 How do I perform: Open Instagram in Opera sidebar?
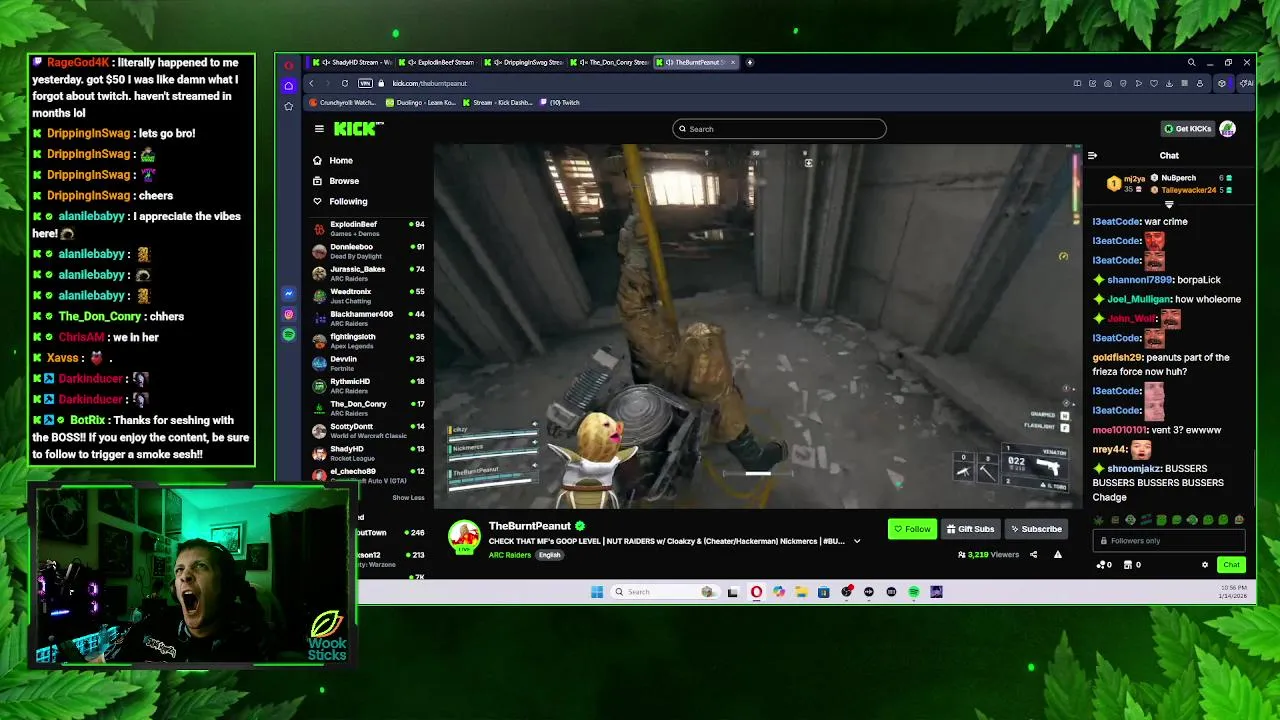click(x=288, y=314)
